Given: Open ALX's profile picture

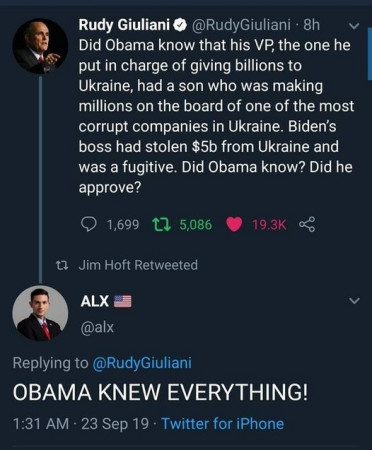Looking at the screenshot, I should [x=40, y=313].
